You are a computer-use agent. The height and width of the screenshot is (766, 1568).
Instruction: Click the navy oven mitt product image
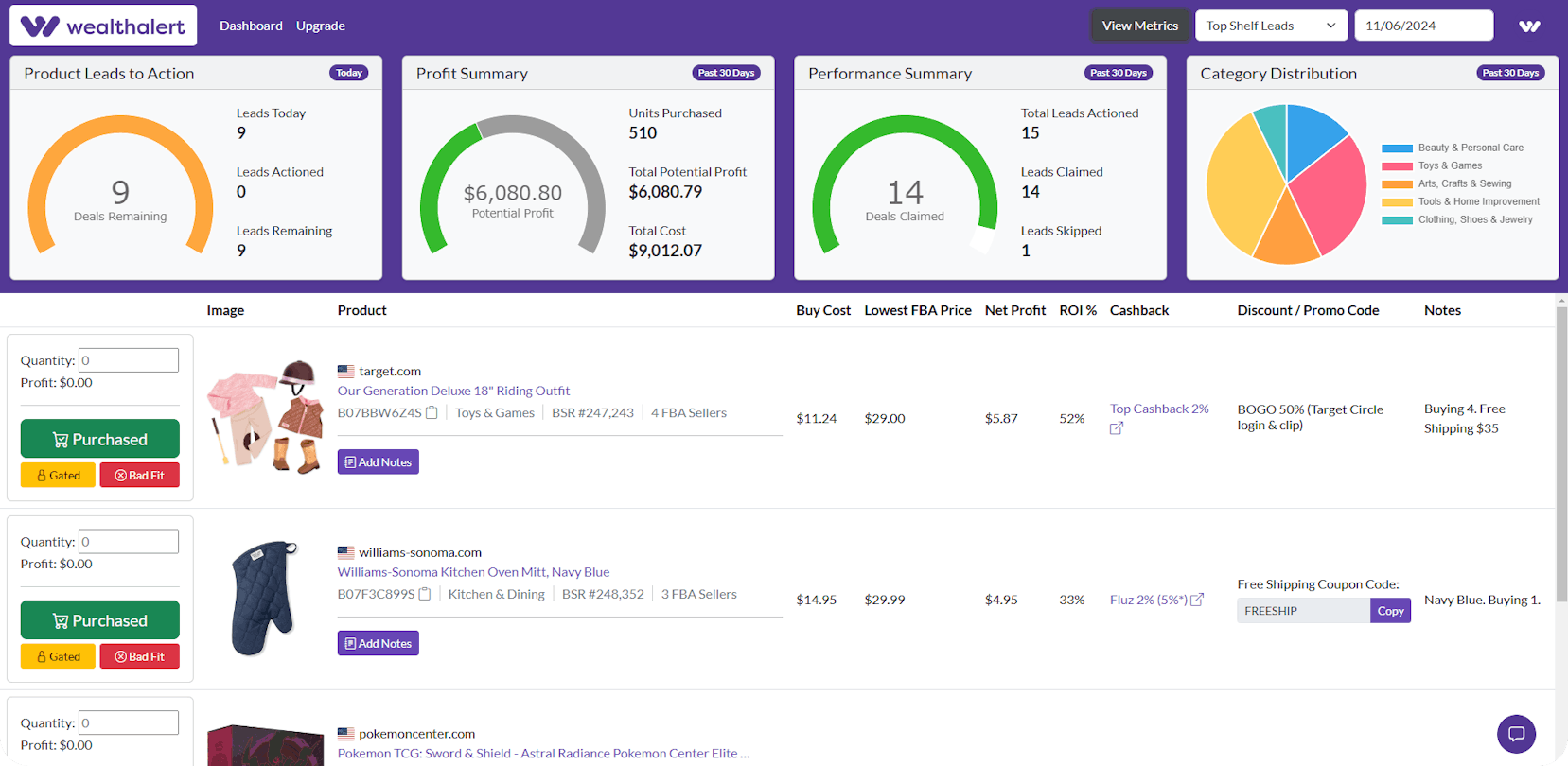click(265, 599)
